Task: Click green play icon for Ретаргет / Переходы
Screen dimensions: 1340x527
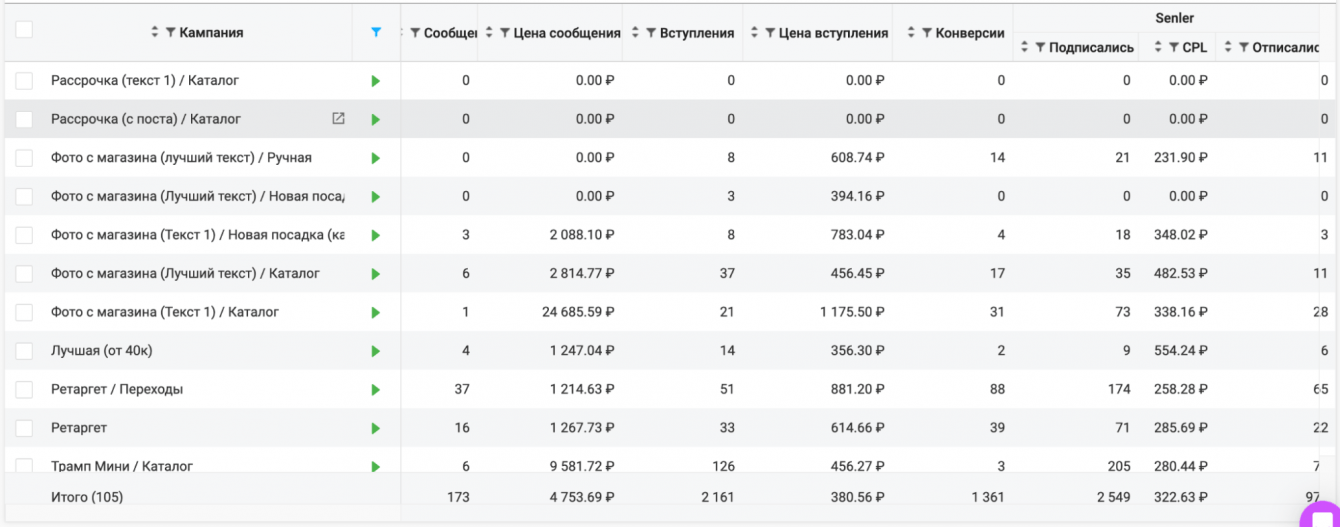Action: coord(376,390)
